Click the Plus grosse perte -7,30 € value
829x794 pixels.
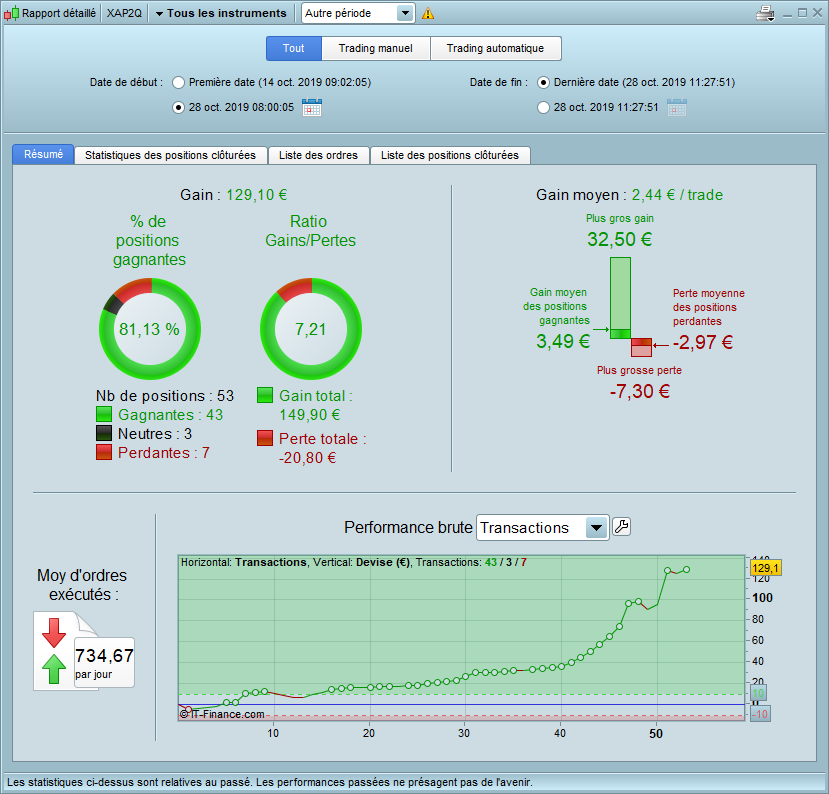(x=640, y=391)
